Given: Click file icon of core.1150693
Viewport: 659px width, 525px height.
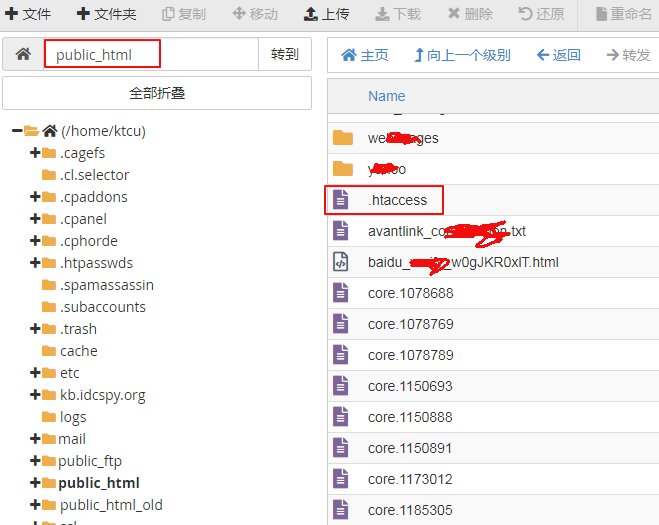Looking at the screenshot, I should point(341,386).
